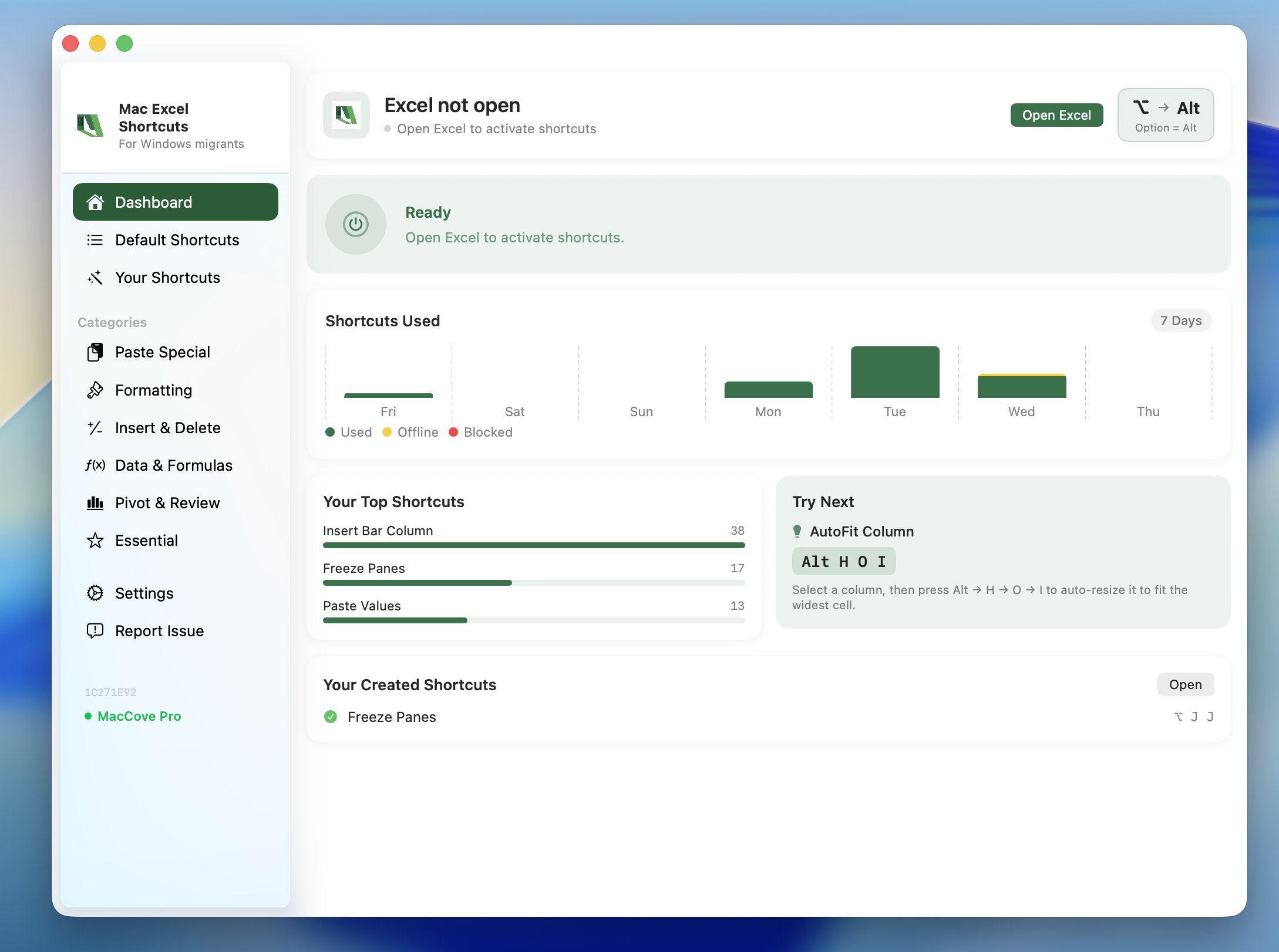The image size is (1279, 952).
Task: Click the Insert Bar Column shortcut label
Action: pyautogui.click(x=378, y=531)
